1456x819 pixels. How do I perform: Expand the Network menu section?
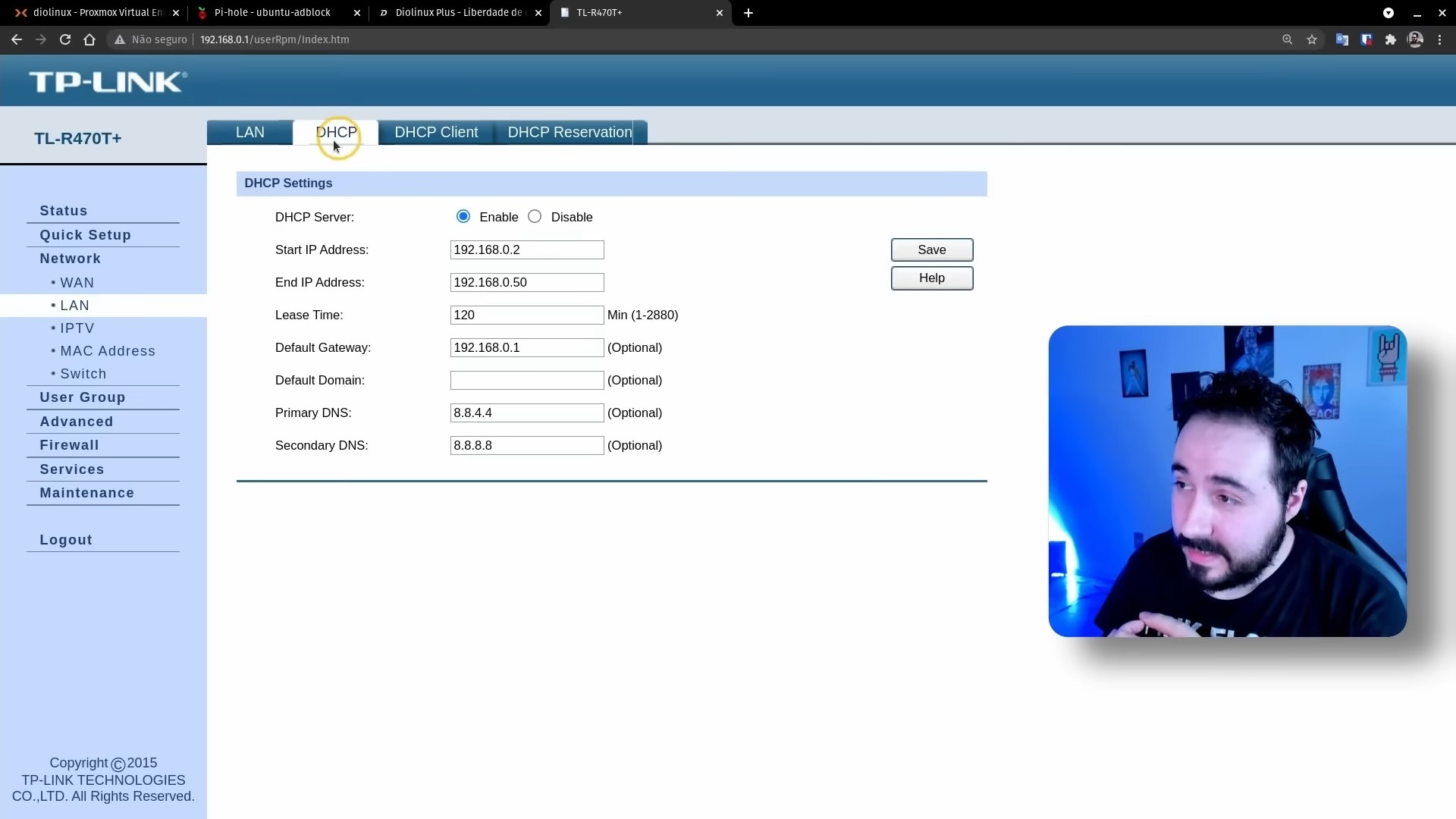click(71, 259)
